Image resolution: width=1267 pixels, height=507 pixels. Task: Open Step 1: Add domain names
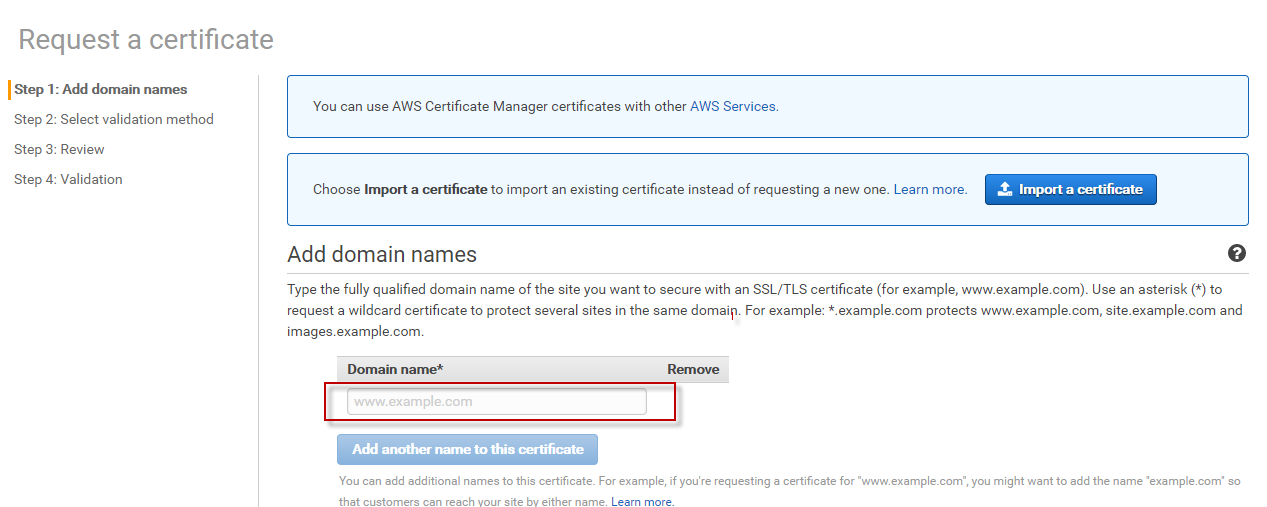[100, 89]
